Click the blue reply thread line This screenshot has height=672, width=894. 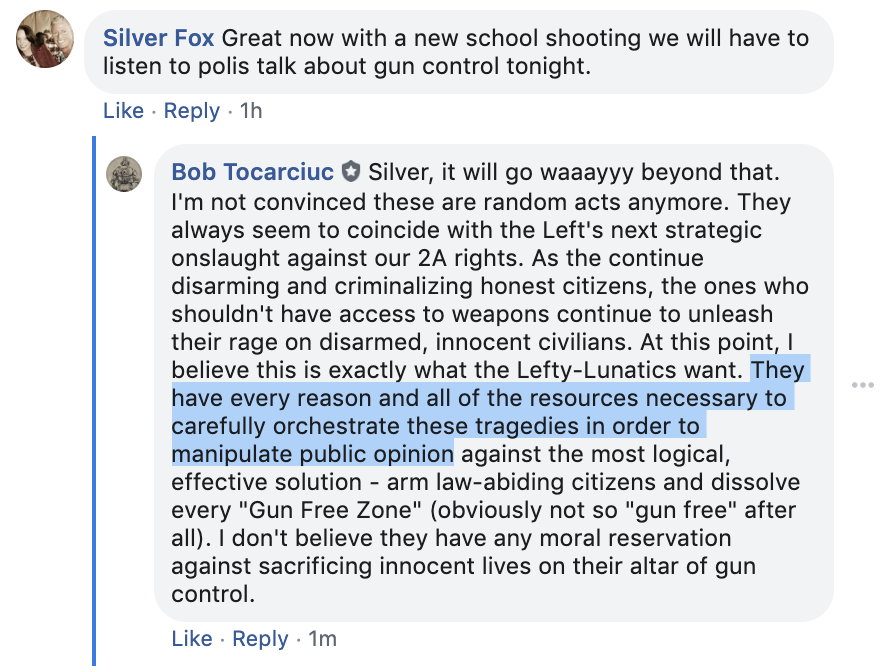pos(94,400)
